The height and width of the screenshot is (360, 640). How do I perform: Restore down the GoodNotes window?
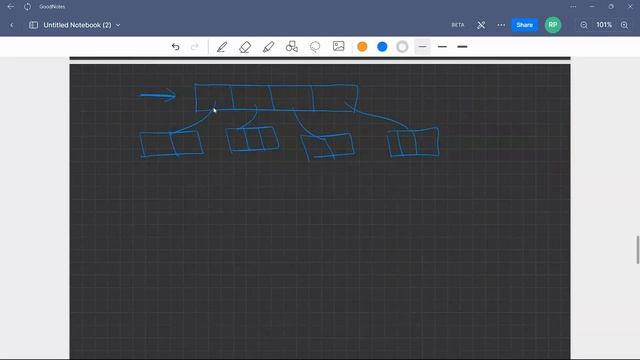pyautogui.click(x=611, y=7)
